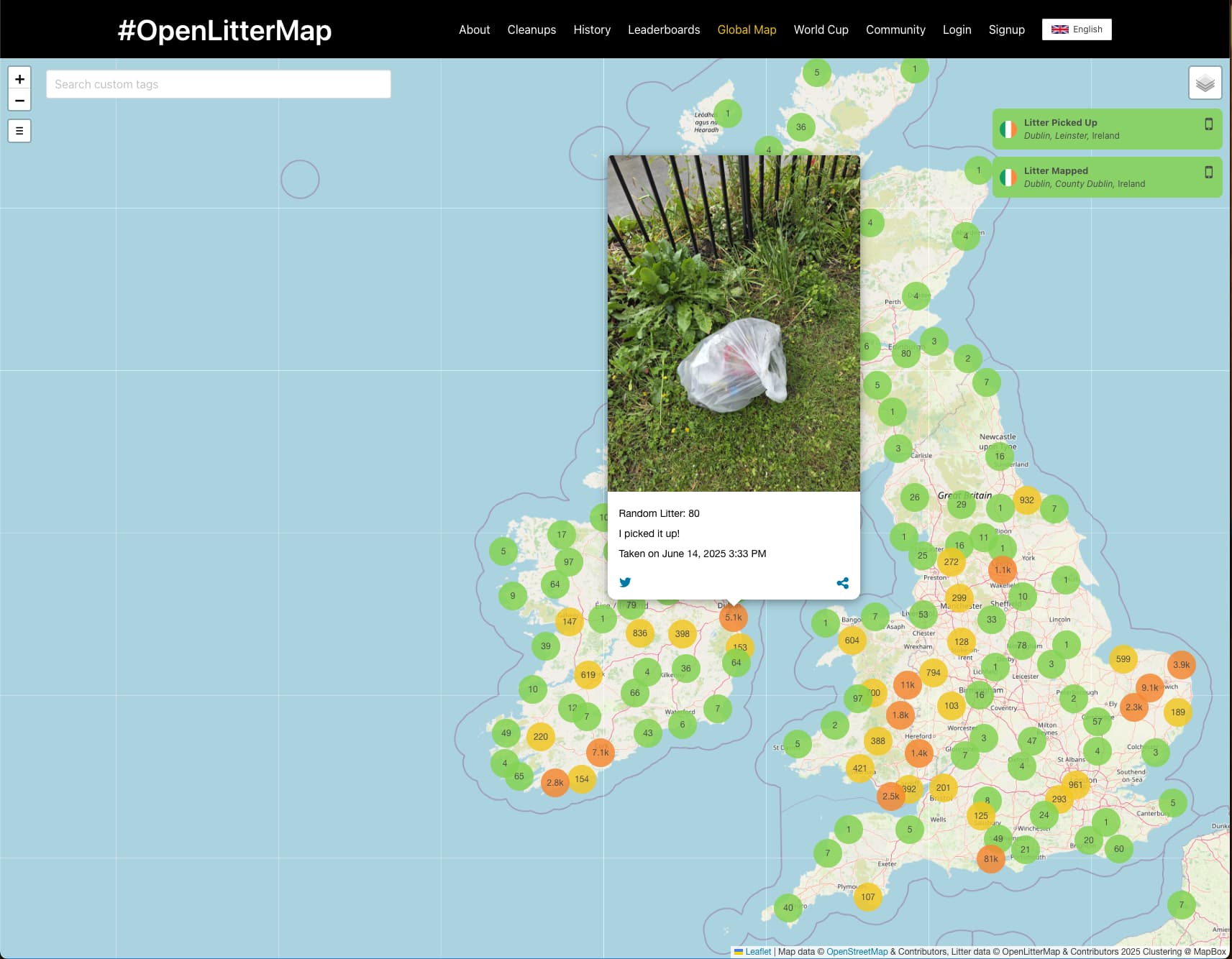The image size is (1232, 959).
Task: Click the share icon in photo popup
Action: coord(843,583)
